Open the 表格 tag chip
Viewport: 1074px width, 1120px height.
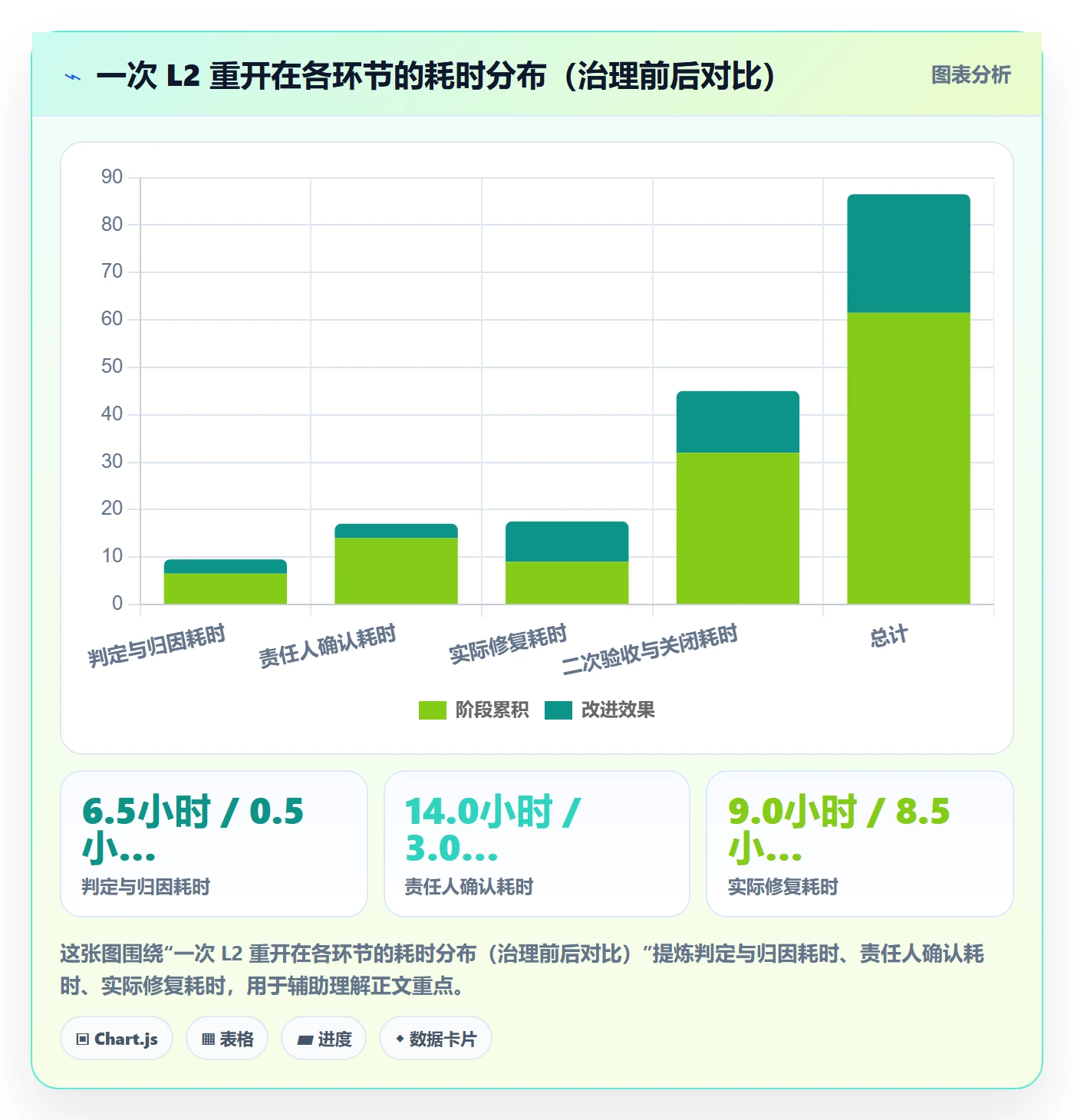point(227,1039)
